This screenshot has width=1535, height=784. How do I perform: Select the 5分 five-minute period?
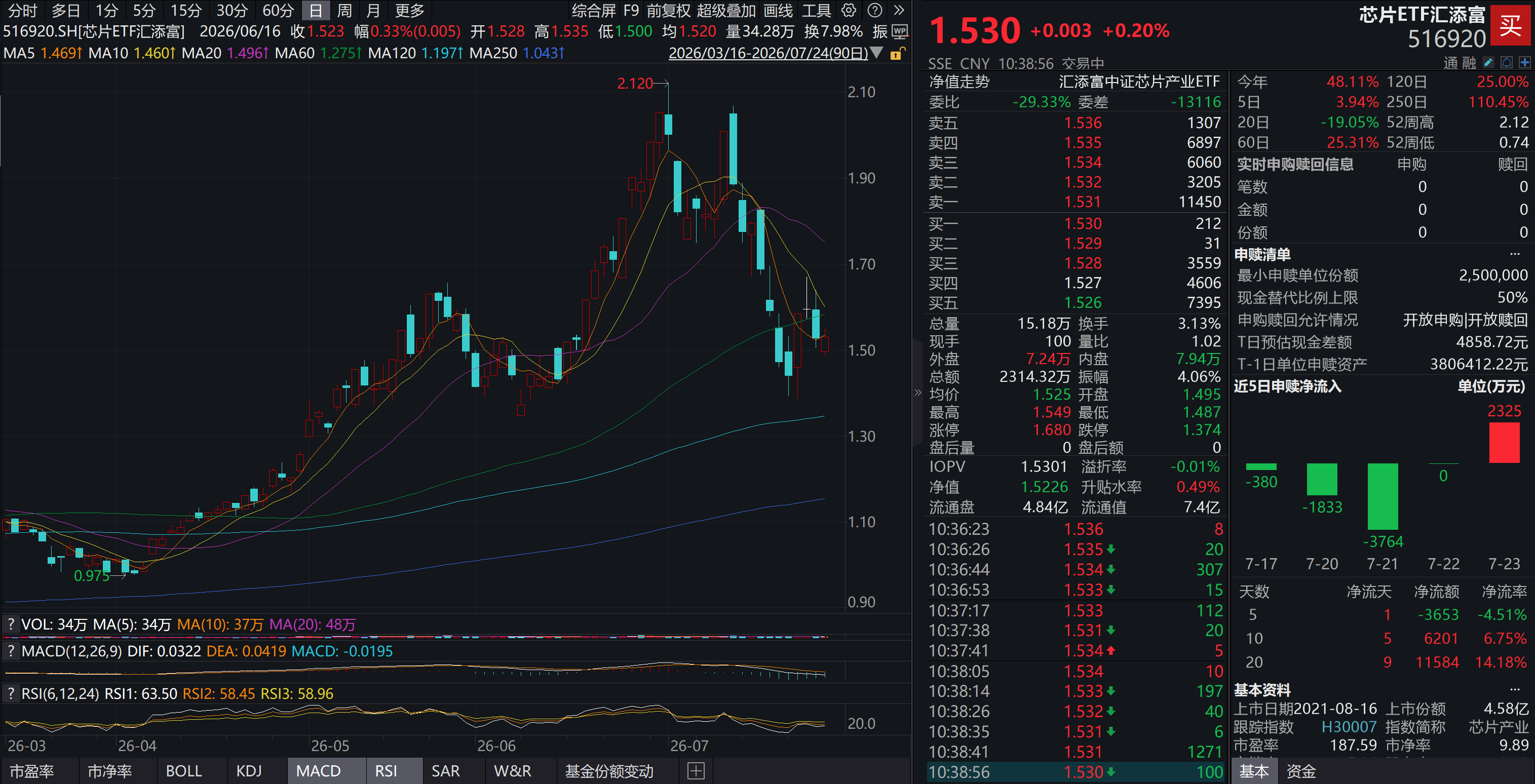click(x=144, y=10)
